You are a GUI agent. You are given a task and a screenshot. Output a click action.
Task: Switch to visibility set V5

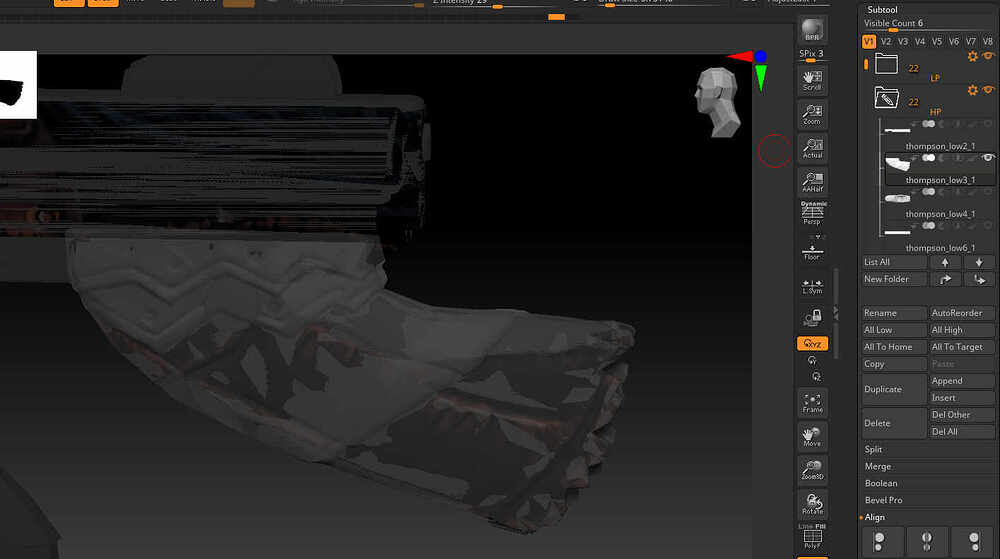(x=936, y=41)
